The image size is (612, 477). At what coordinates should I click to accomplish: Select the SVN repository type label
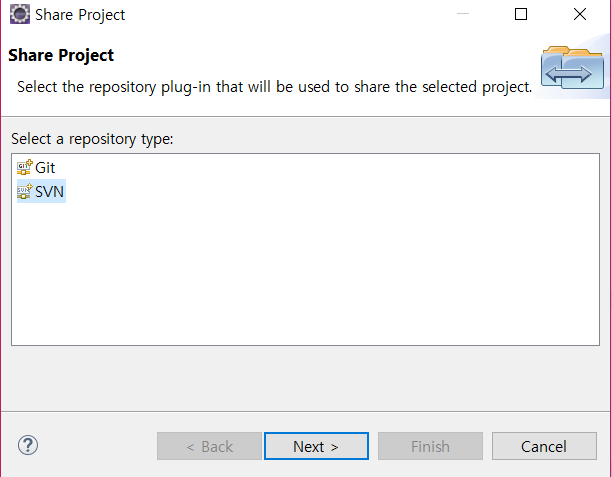(49, 192)
